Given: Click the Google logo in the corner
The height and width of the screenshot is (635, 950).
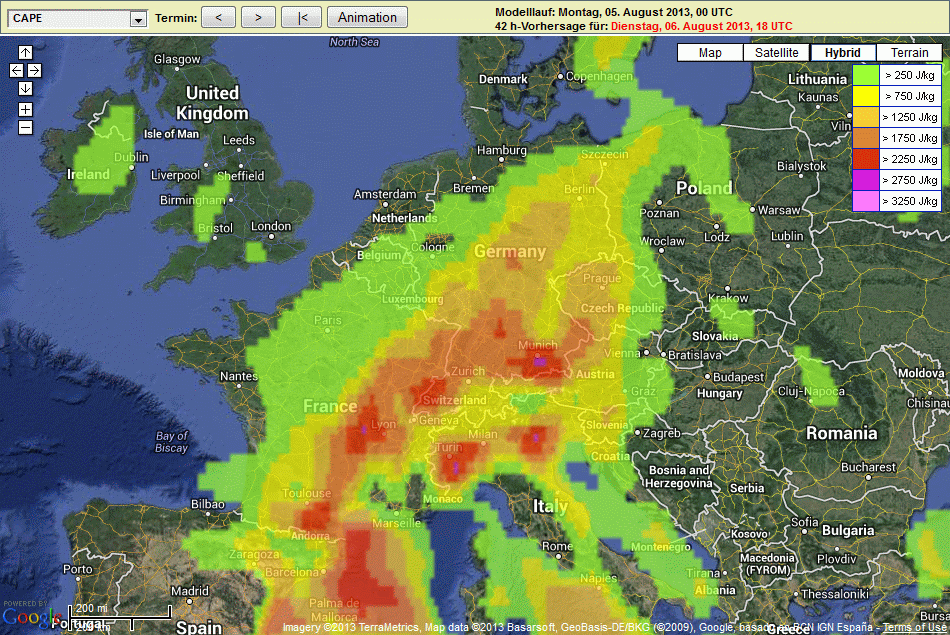Looking at the screenshot, I should click(30, 619).
